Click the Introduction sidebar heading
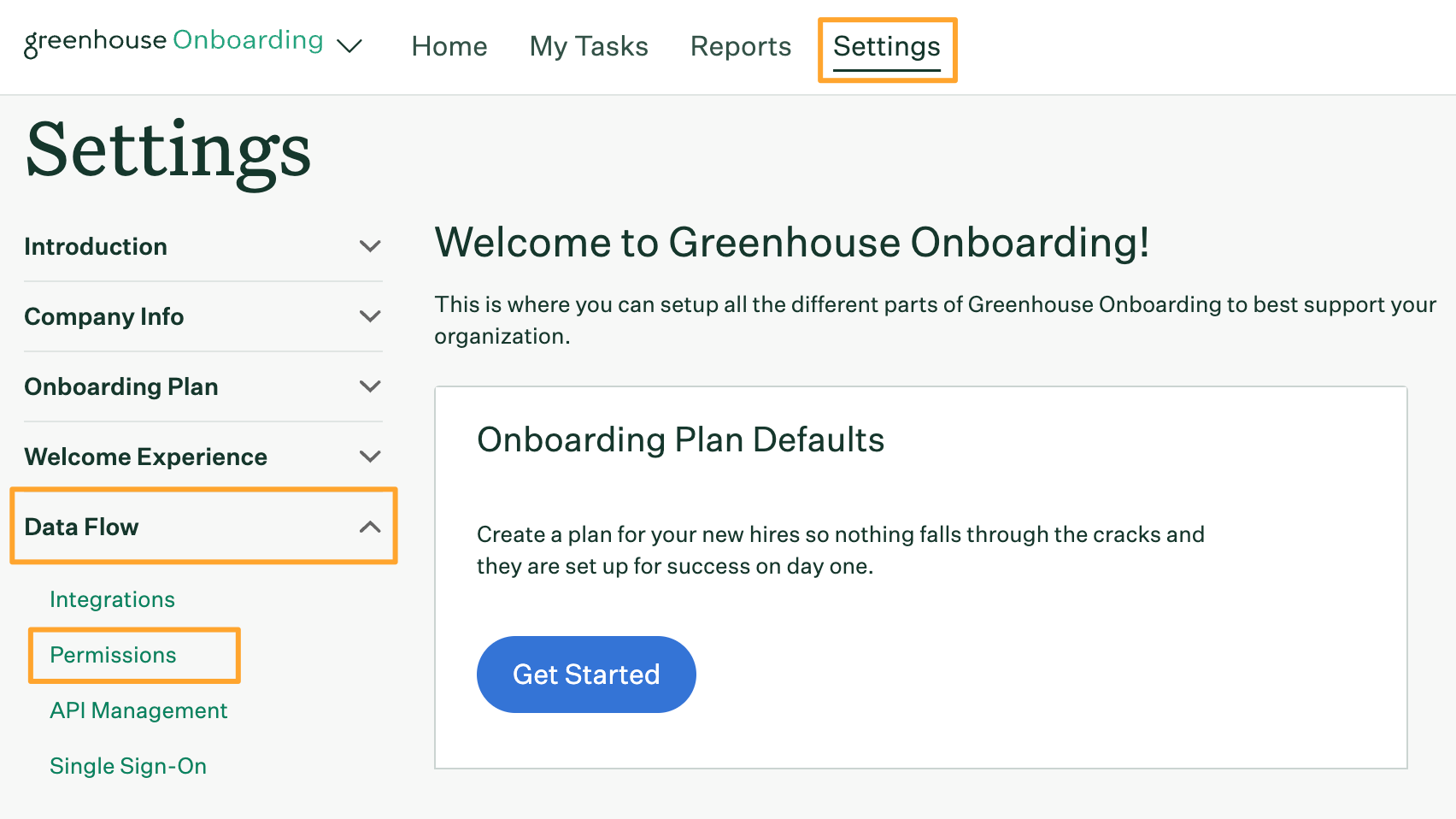 coord(96,246)
